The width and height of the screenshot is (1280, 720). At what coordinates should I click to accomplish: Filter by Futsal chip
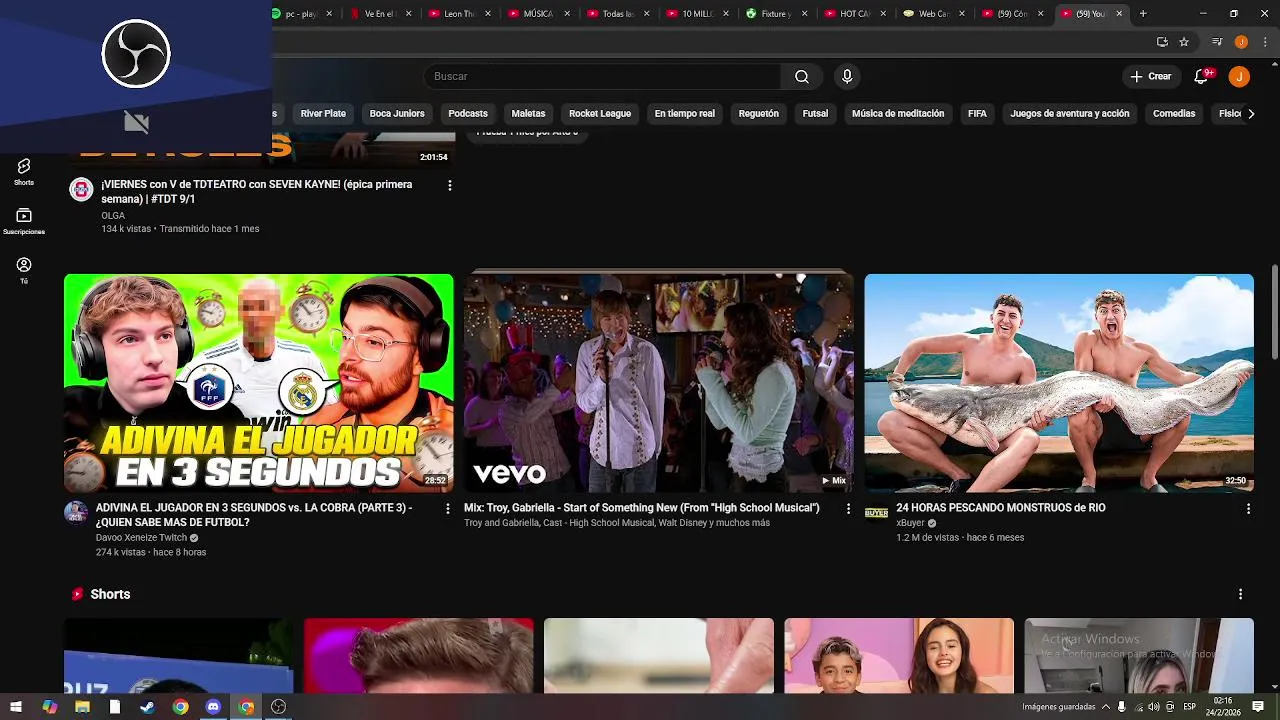pos(815,114)
